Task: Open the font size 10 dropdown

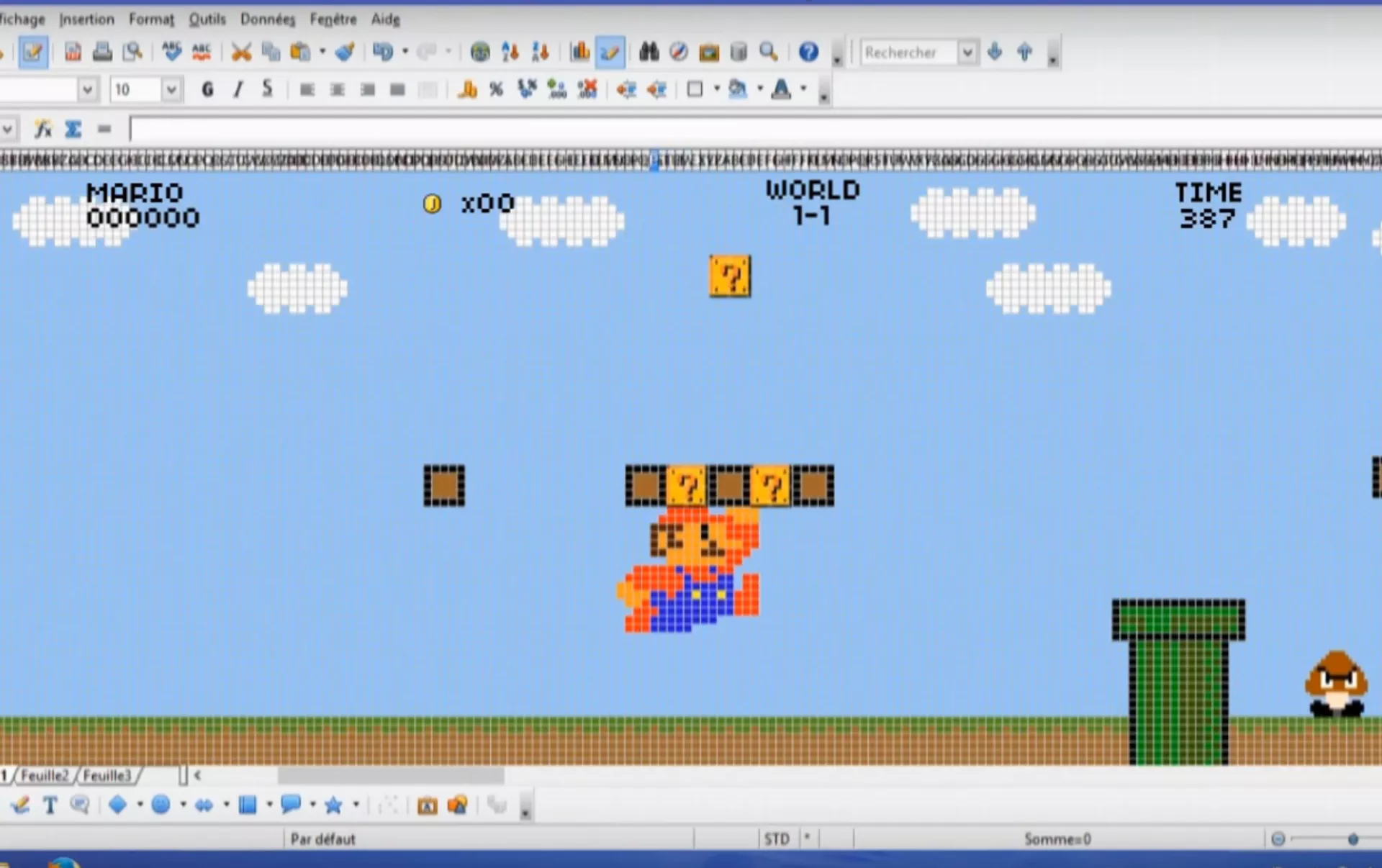Action: pyautogui.click(x=171, y=90)
